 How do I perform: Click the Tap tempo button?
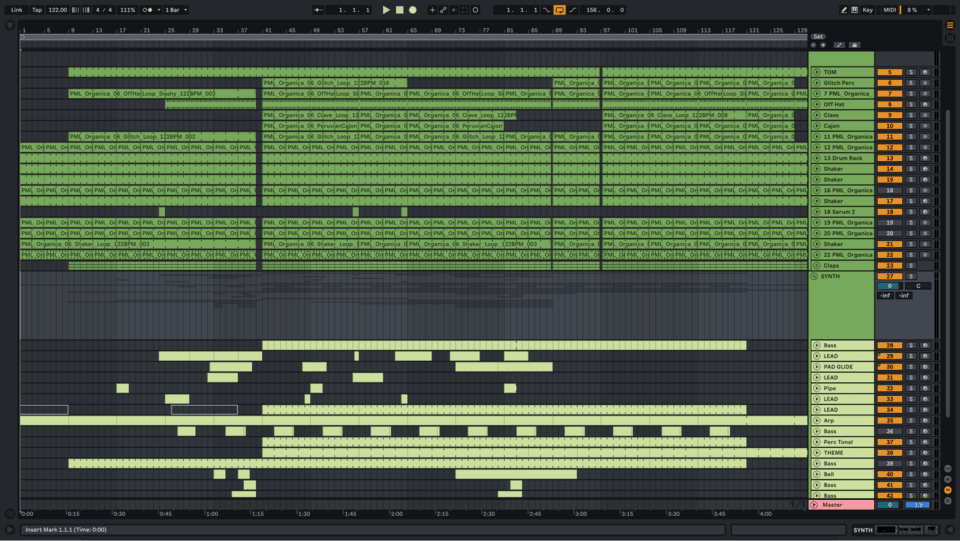[37, 10]
